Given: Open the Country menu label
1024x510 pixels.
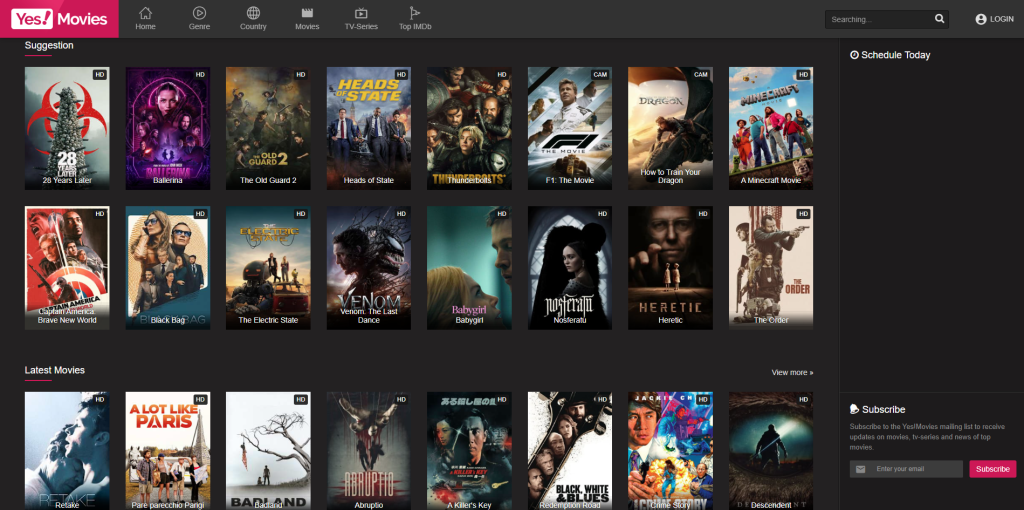Looking at the screenshot, I should pyautogui.click(x=253, y=27).
